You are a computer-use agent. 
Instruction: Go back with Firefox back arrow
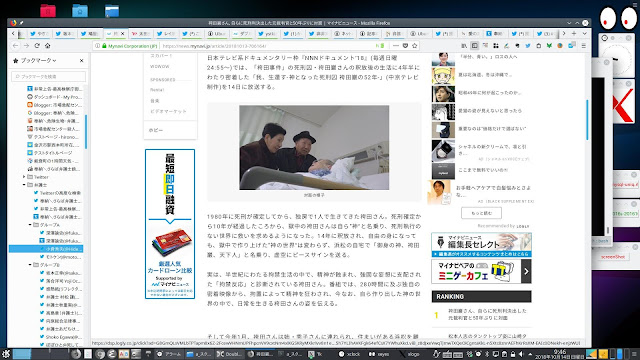tap(16, 46)
